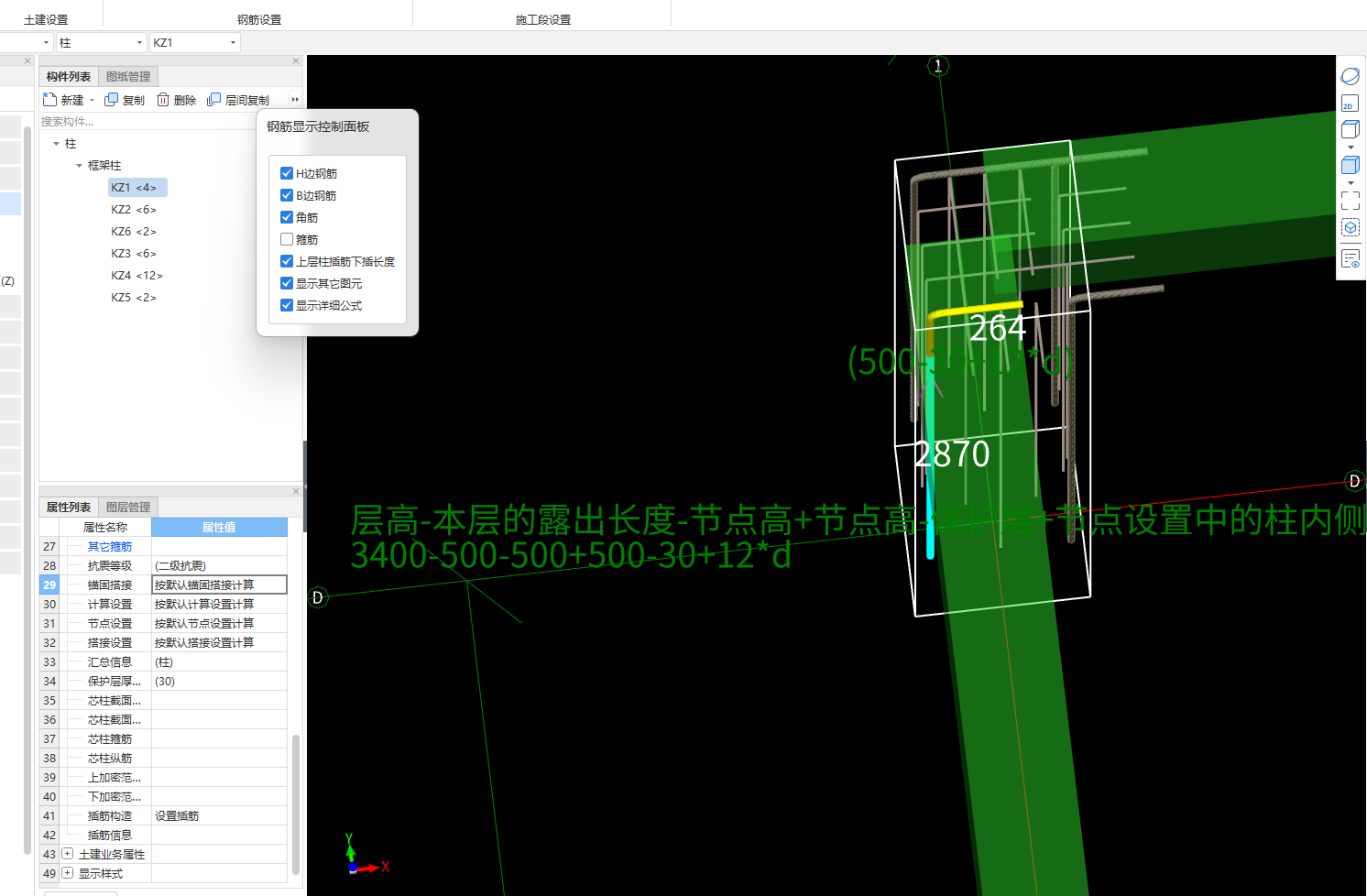Open 土建设置 ribbon group
1367x896 pixels.
pos(46,19)
